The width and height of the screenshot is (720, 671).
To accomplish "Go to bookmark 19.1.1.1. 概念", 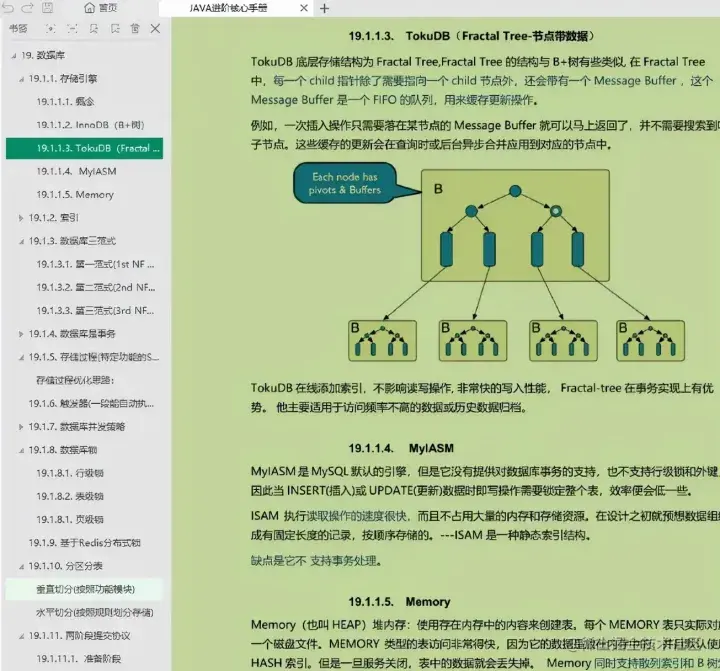I will 66,101.
